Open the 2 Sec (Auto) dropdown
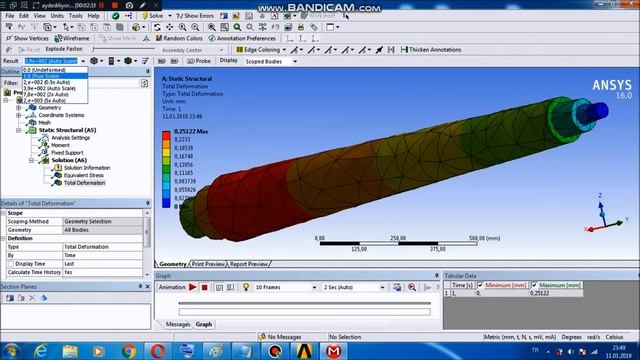 tap(382, 287)
